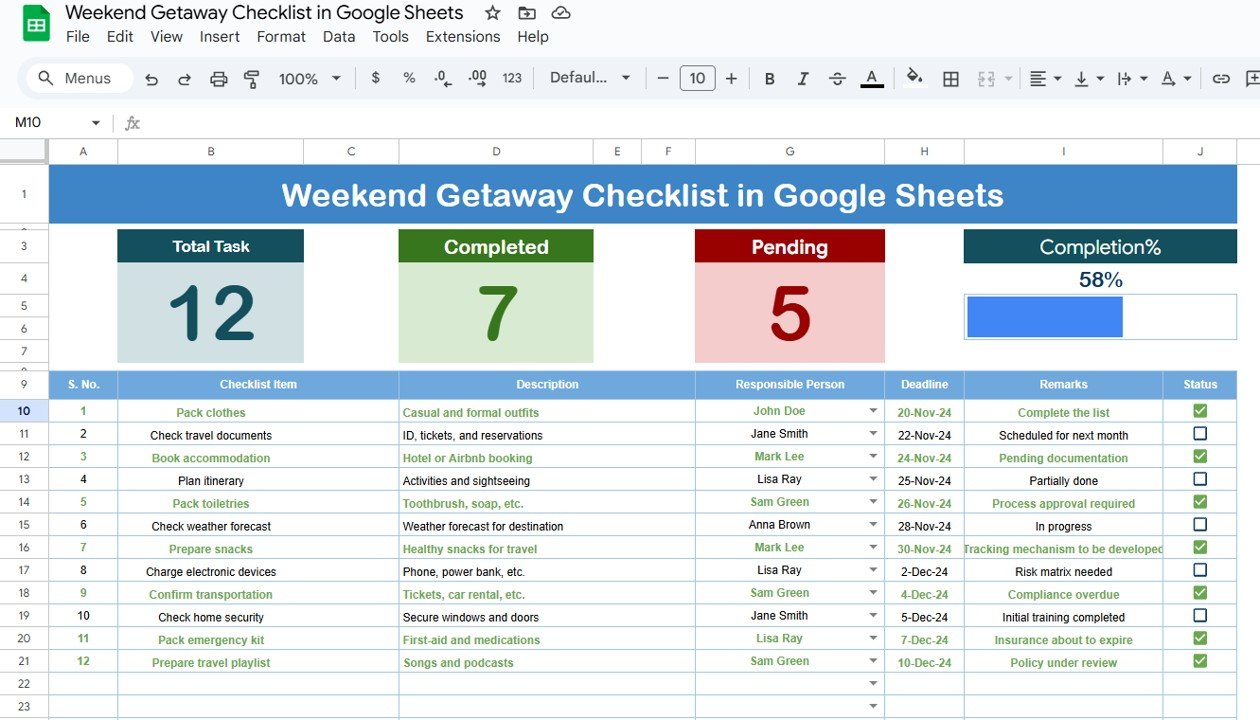
Task: Click the blue completion progress bar
Action: 1045,317
